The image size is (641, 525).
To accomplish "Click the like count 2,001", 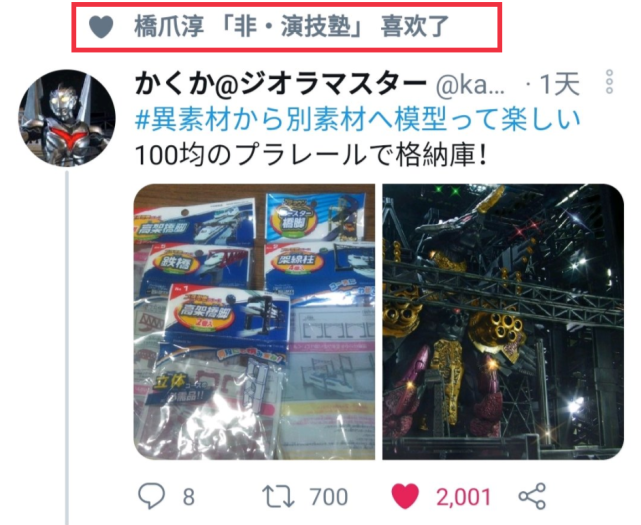I will (463, 498).
